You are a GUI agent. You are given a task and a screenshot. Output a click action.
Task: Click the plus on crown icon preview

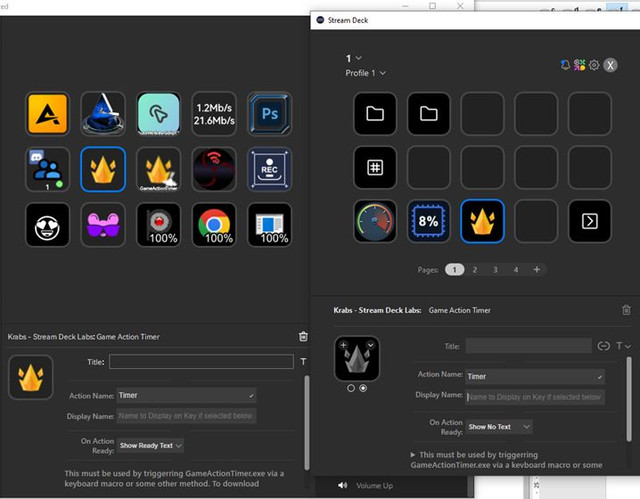tap(343, 345)
